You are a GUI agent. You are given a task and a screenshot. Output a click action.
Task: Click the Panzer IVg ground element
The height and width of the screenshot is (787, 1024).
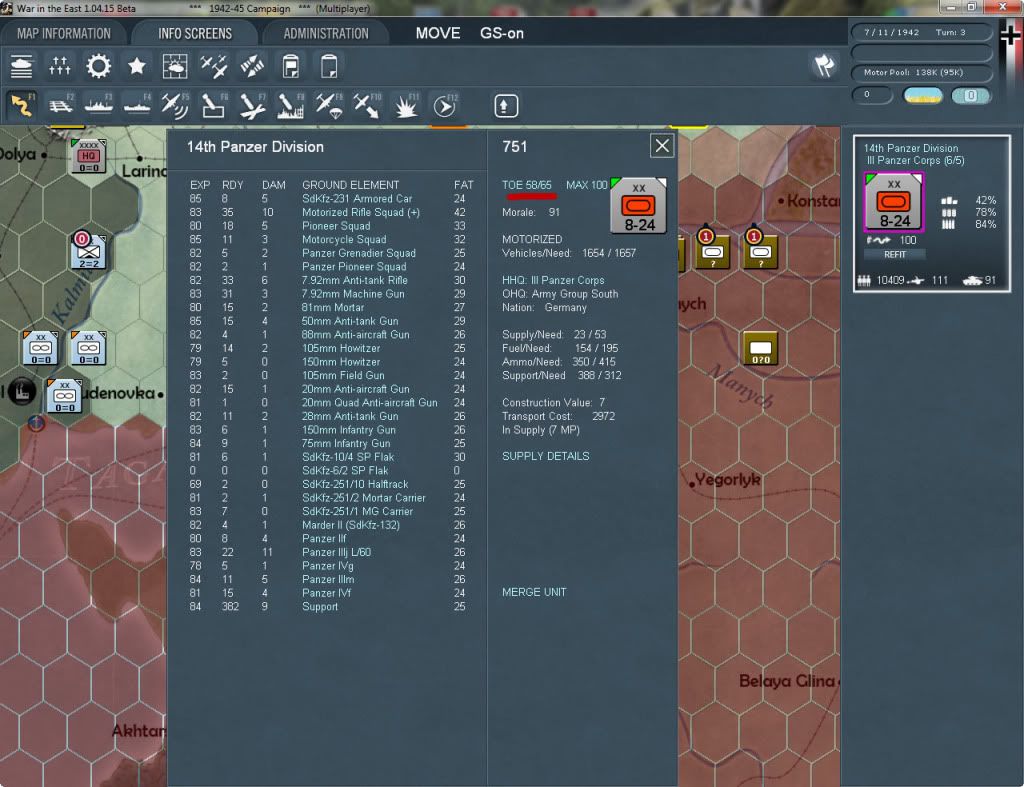click(x=328, y=566)
